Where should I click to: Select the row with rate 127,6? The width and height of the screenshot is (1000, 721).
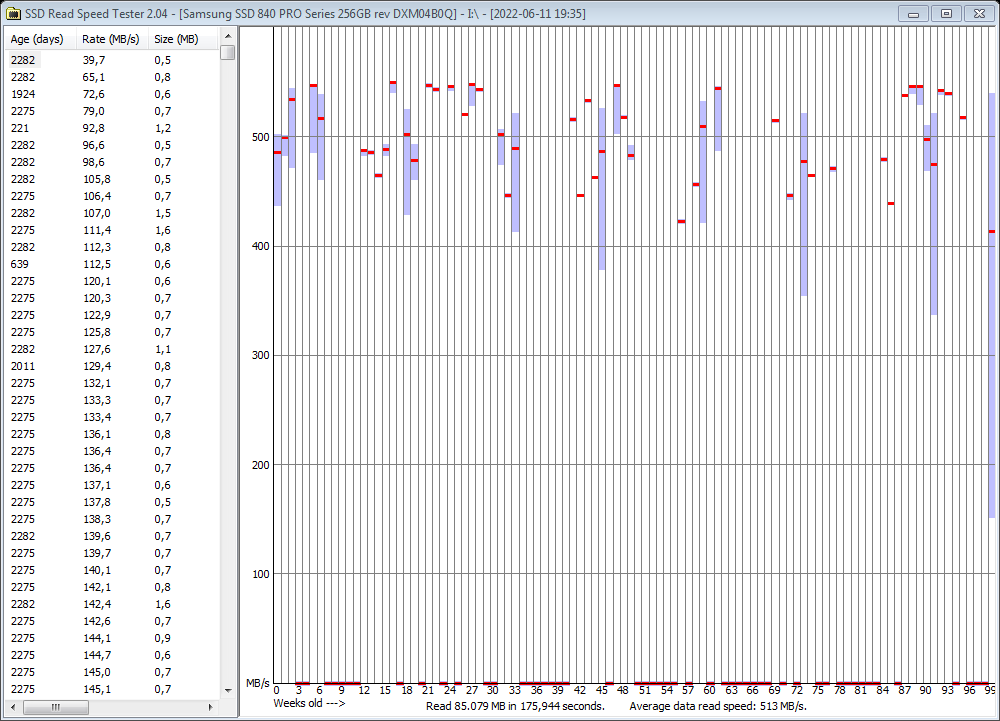click(x=112, y=349)
